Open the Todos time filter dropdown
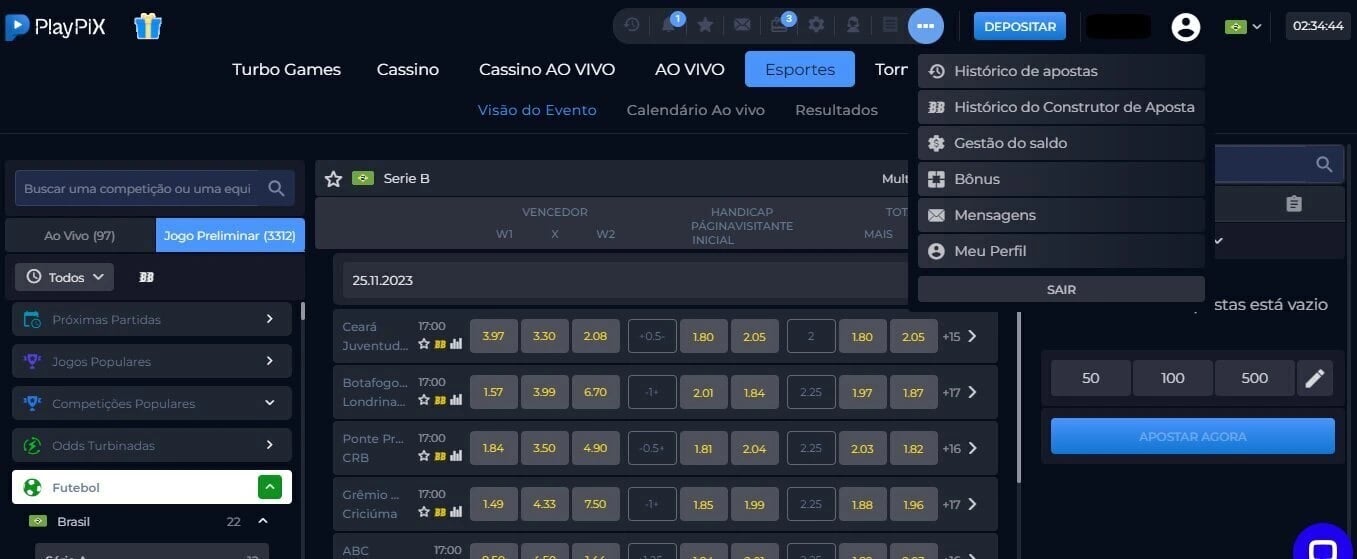 click(65, 277)
